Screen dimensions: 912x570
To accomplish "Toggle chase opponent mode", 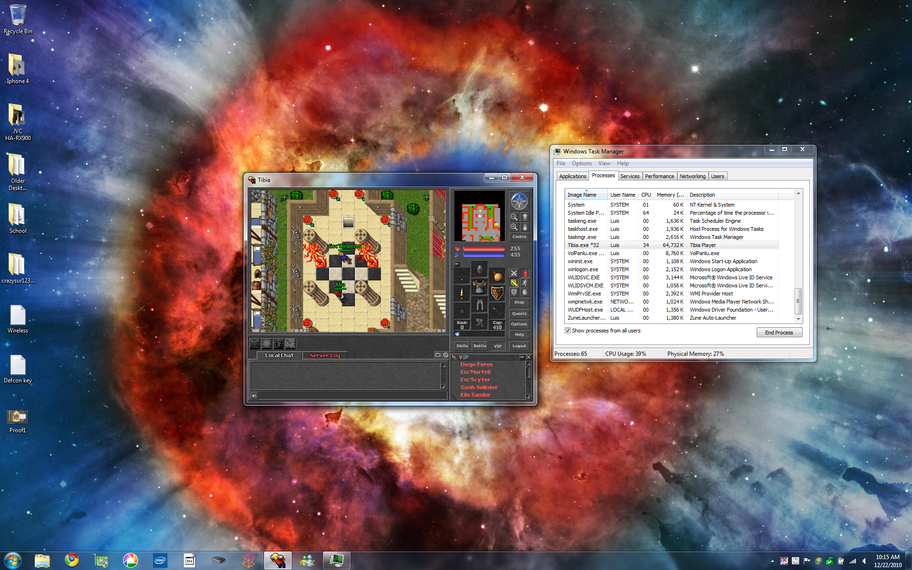I will (x=525, y=283).
